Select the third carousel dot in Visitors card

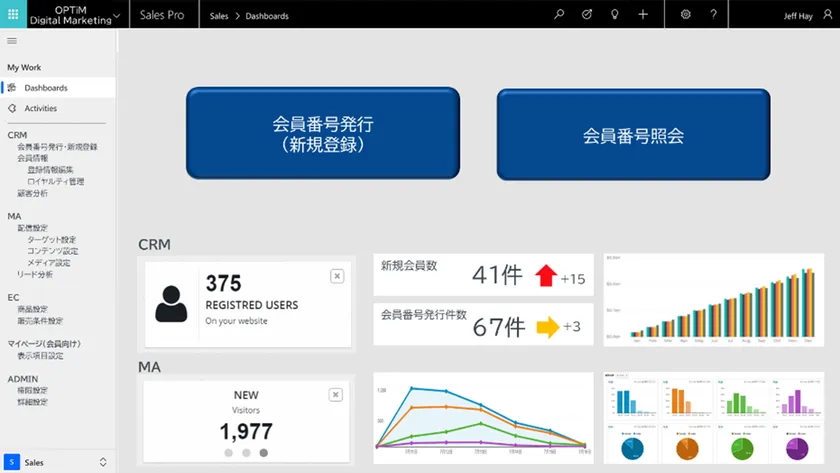[263, 453]
